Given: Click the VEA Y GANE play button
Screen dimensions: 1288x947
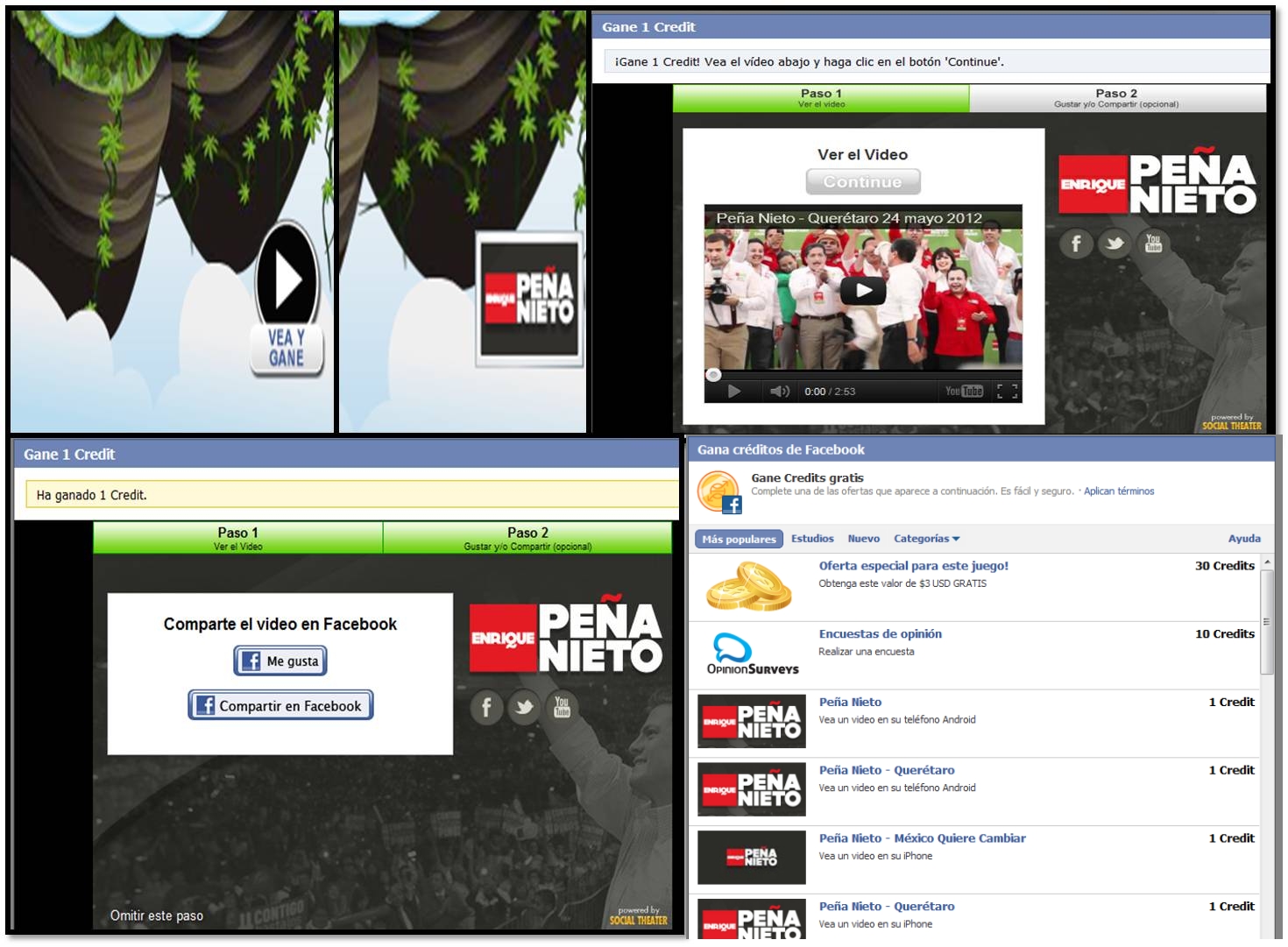Looking at the screenshot, I should tap(287, 300).
